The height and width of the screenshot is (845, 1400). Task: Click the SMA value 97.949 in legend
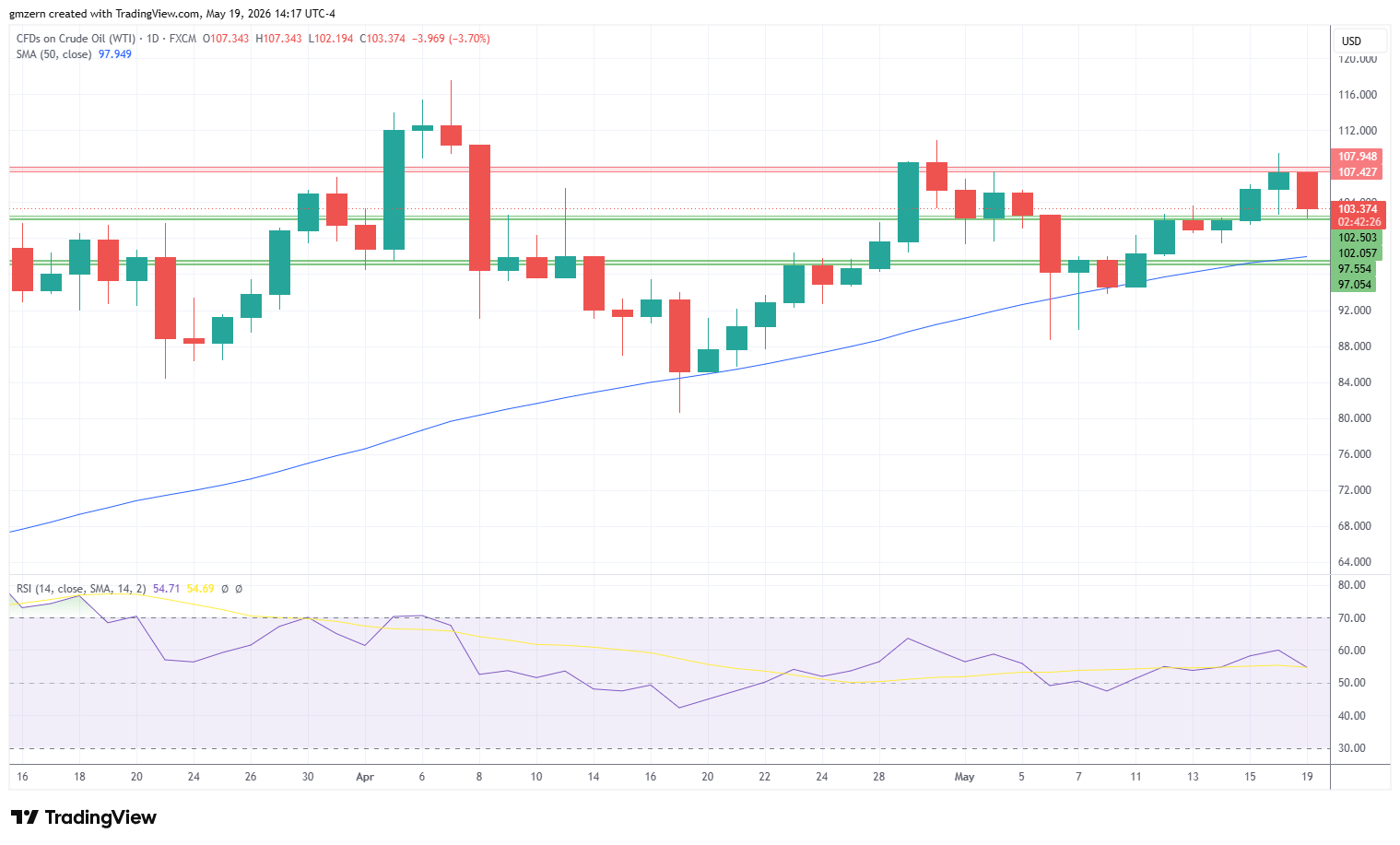coord(115,54)
